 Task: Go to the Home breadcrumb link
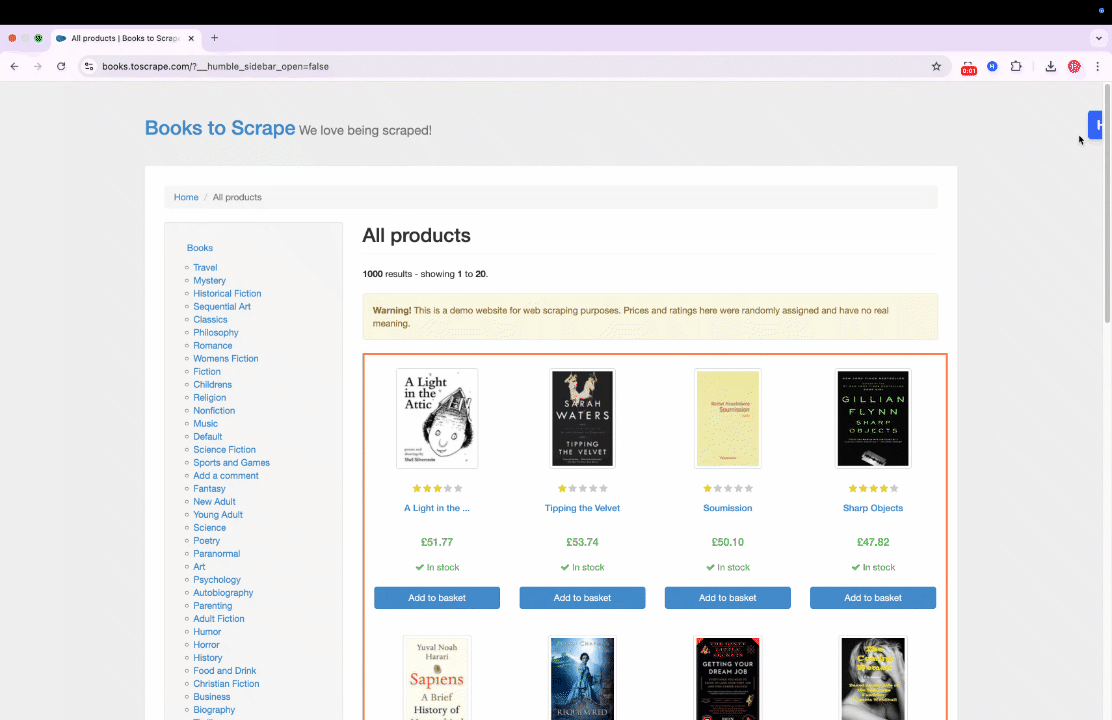186,197
